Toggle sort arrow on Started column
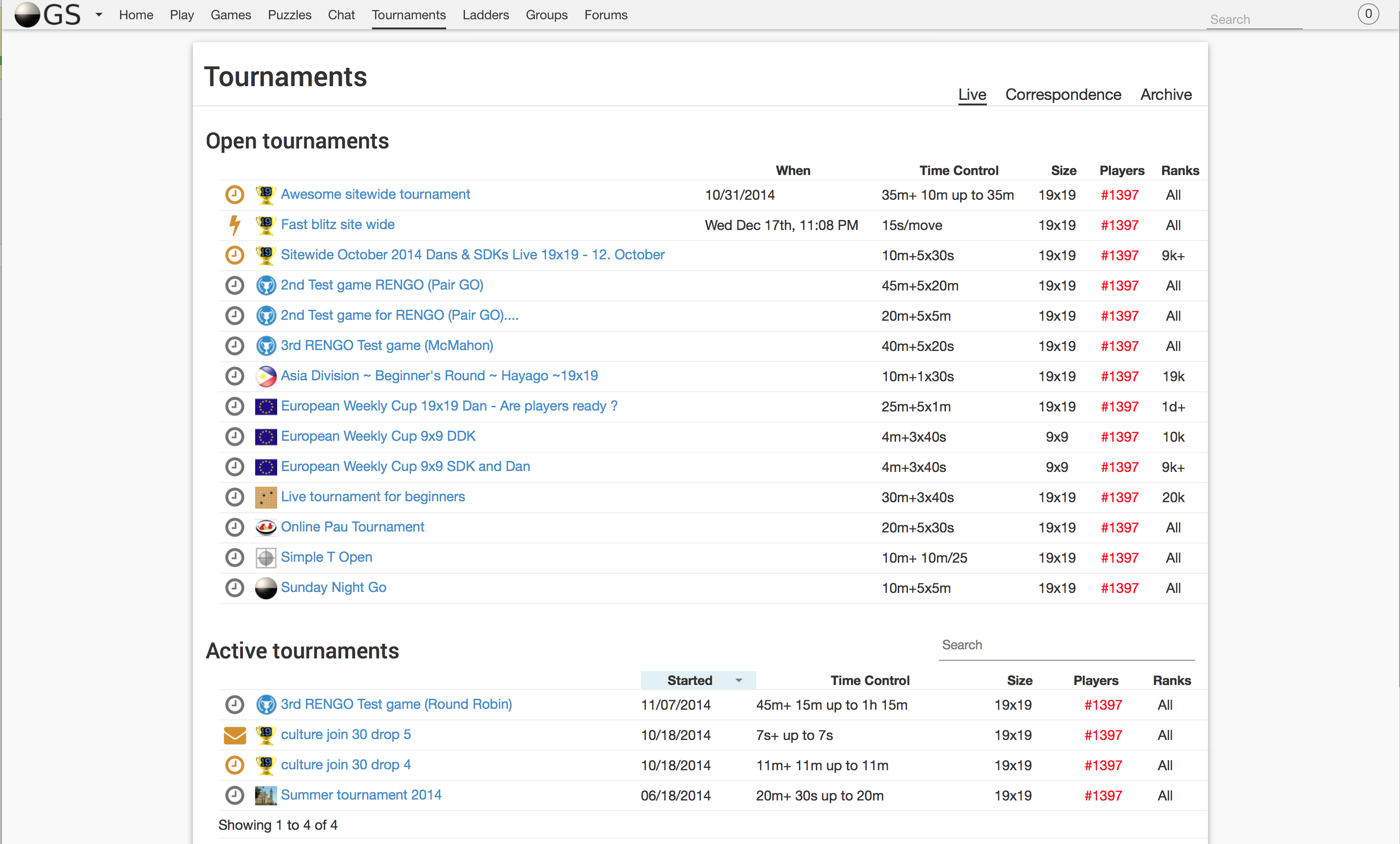The image size is (1400, 844). pyautogui.click(x=738, y=680)
